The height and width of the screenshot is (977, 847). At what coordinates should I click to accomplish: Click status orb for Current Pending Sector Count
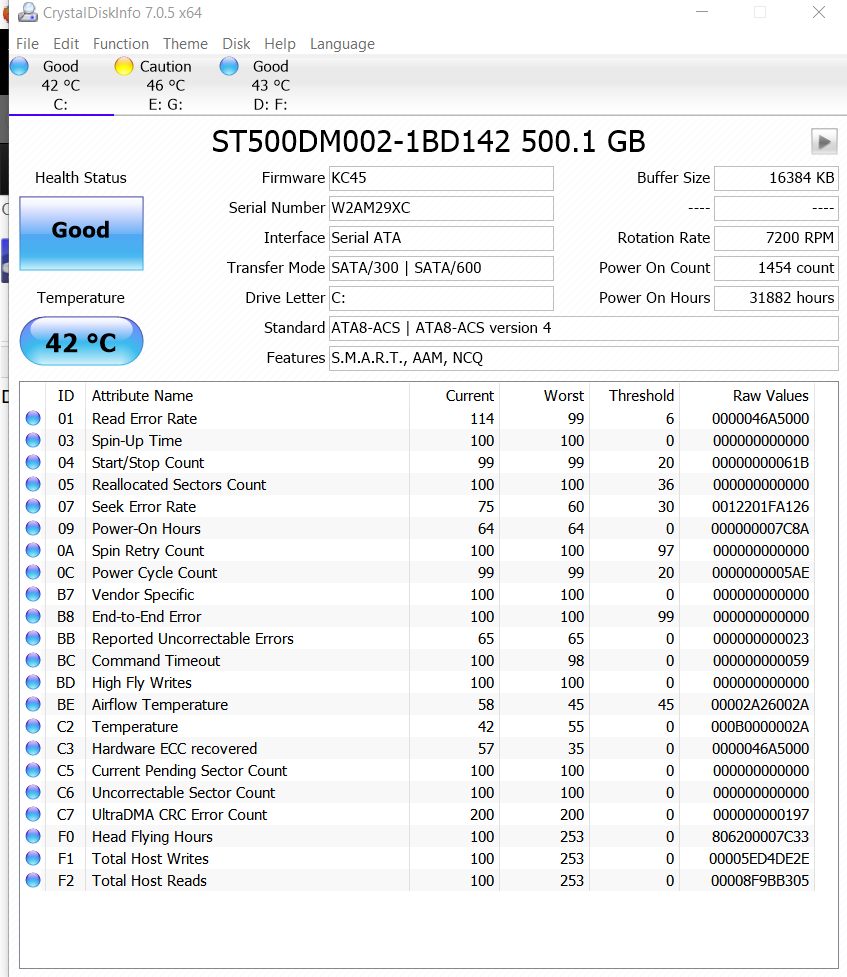[x=33, y=771]
